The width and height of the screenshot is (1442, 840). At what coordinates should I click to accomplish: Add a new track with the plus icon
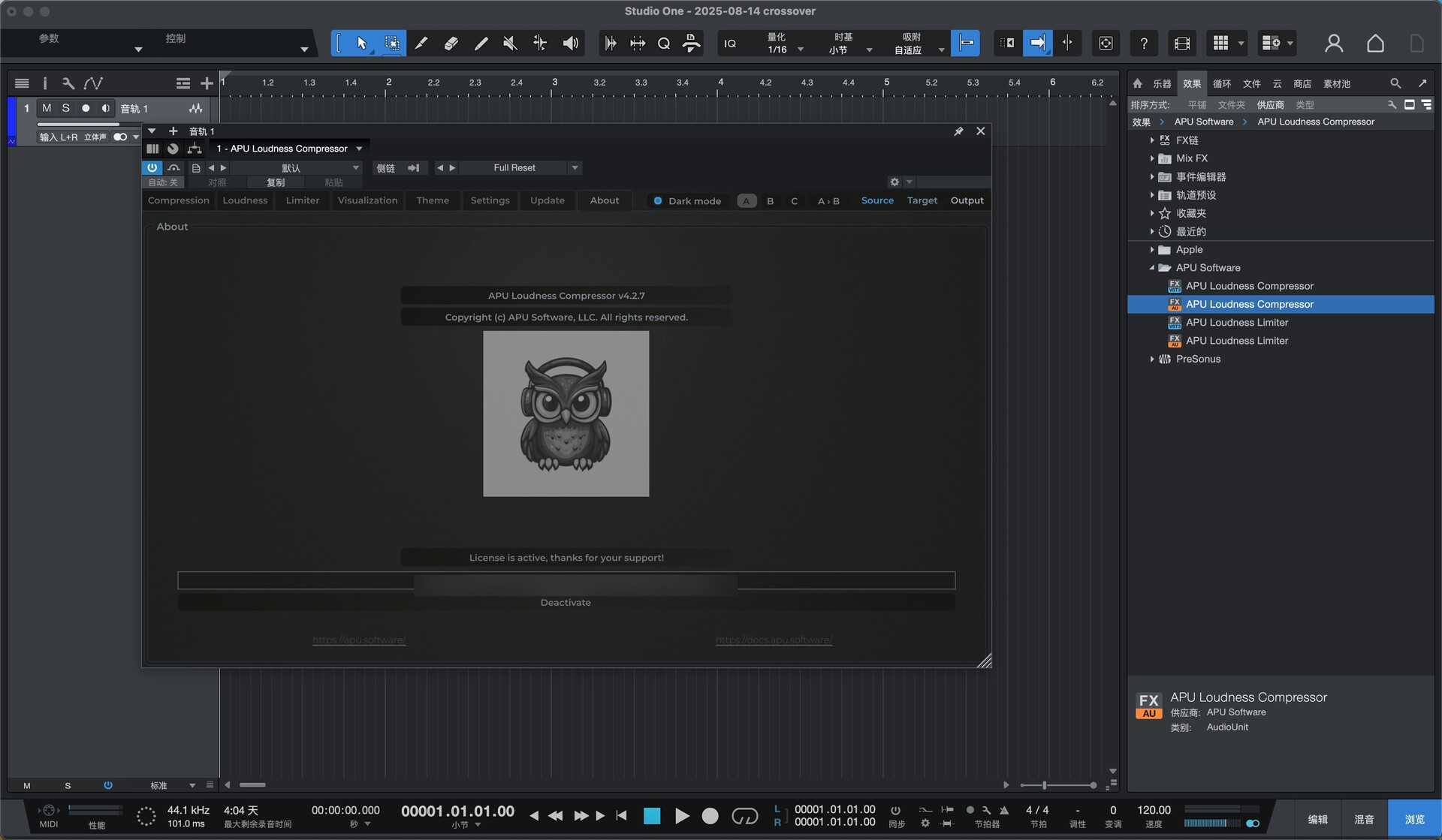point(207,83)
